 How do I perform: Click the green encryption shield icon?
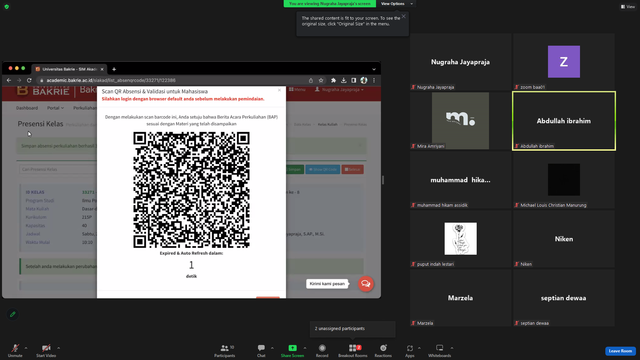tap(7, 7)
